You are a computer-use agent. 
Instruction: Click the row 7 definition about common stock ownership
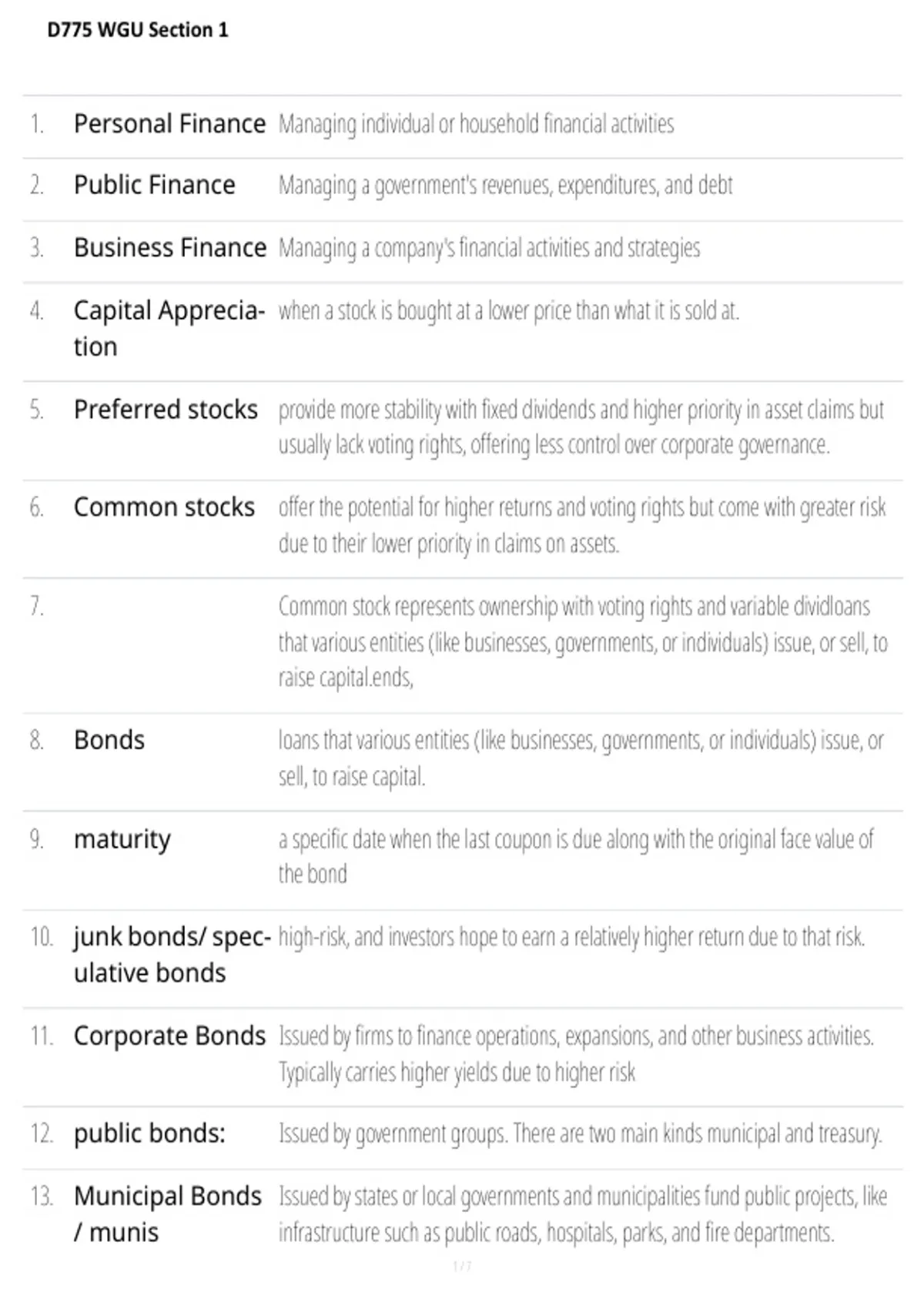click(x=583, y=642)
